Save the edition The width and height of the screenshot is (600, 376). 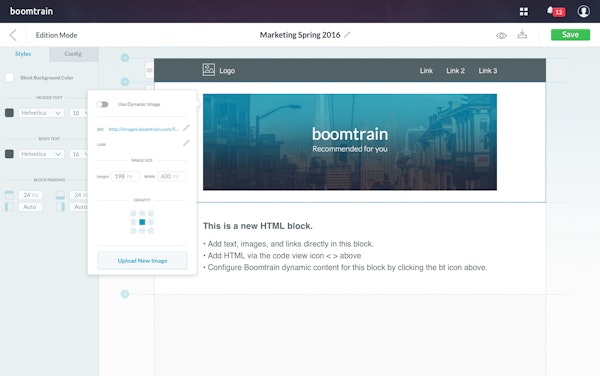pyautogui.click(x=570, y=34)
